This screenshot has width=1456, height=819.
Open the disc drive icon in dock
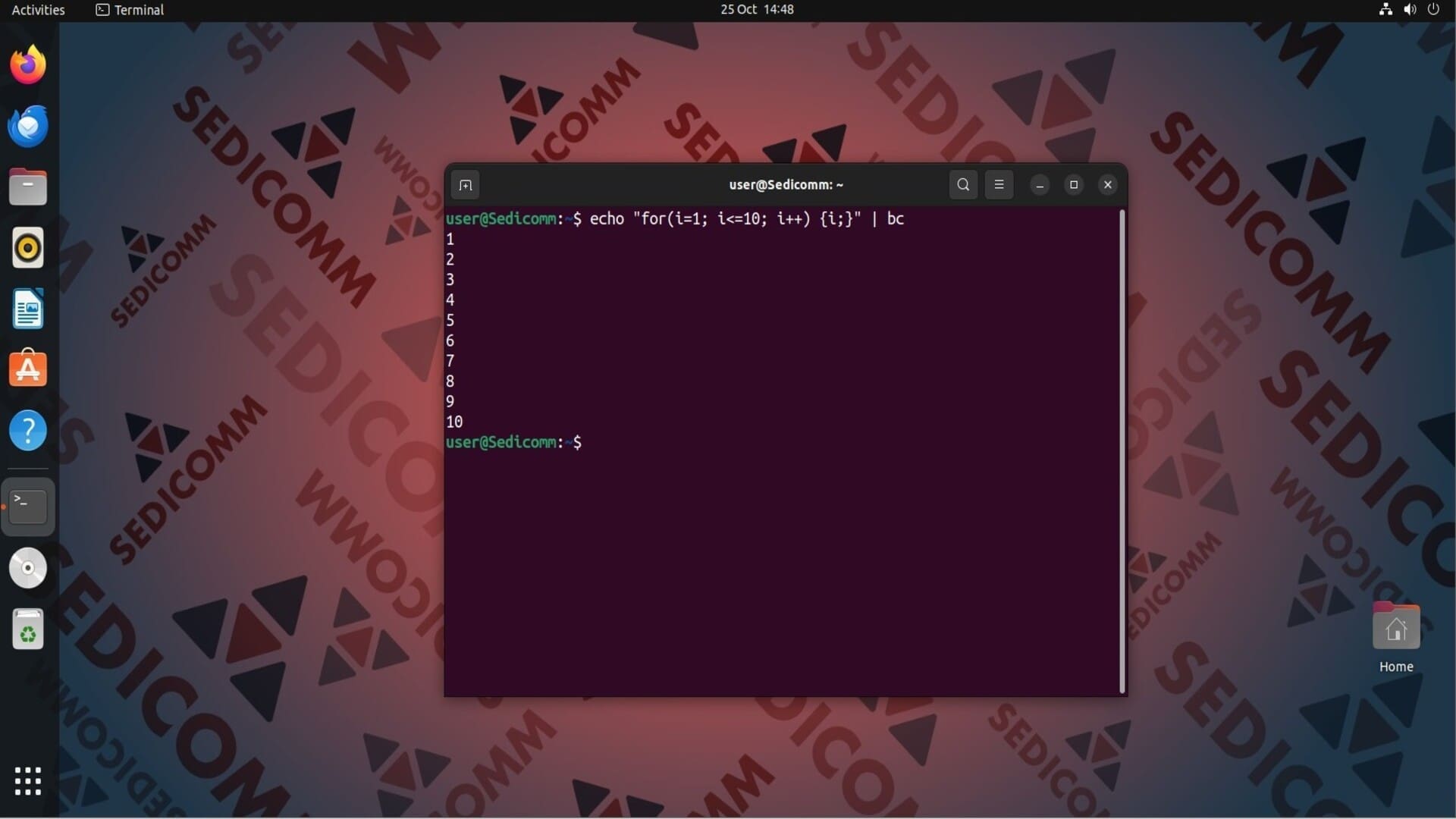pyautogui.click(x=28, y=568)
